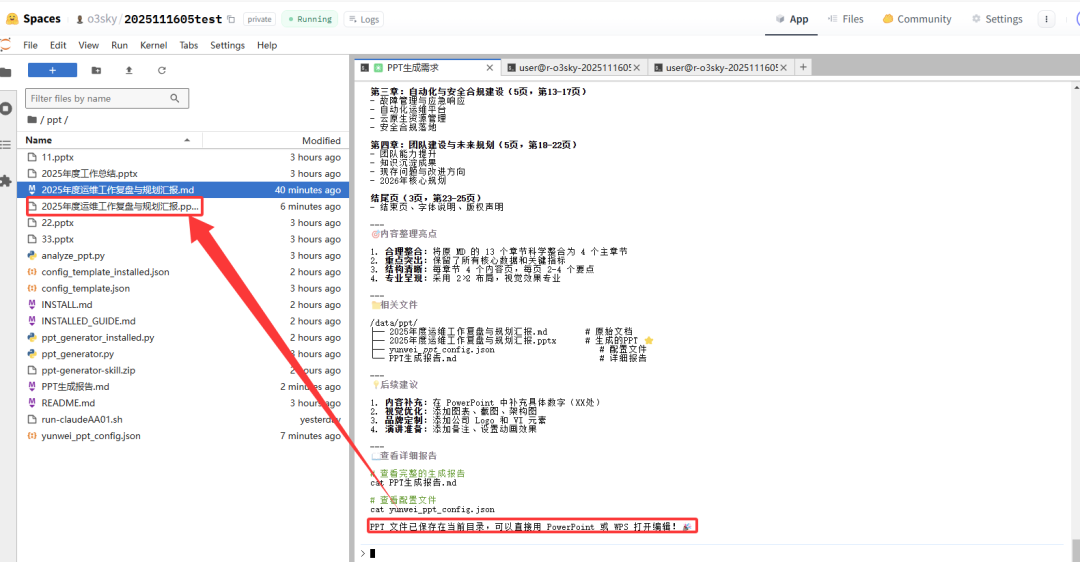Select analyze_ppt.py in file list
1080x562 pixels.
(183, 256)
